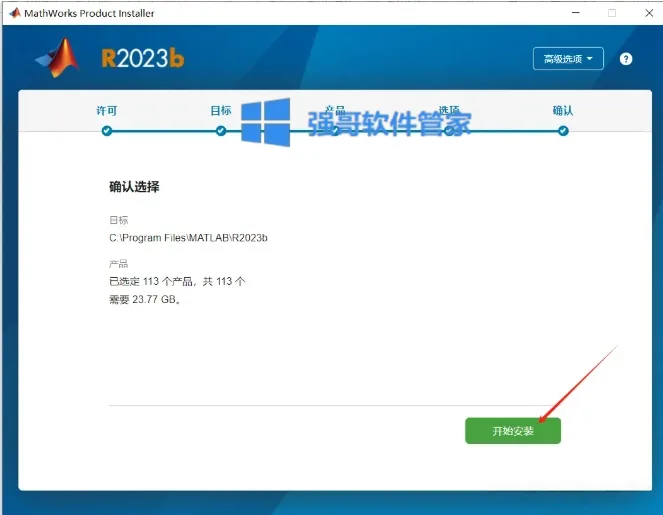663x515 pixels.
Task: Click the text 需要 23.77 GB
Action: pyautogui.click(x=145, y=300)
